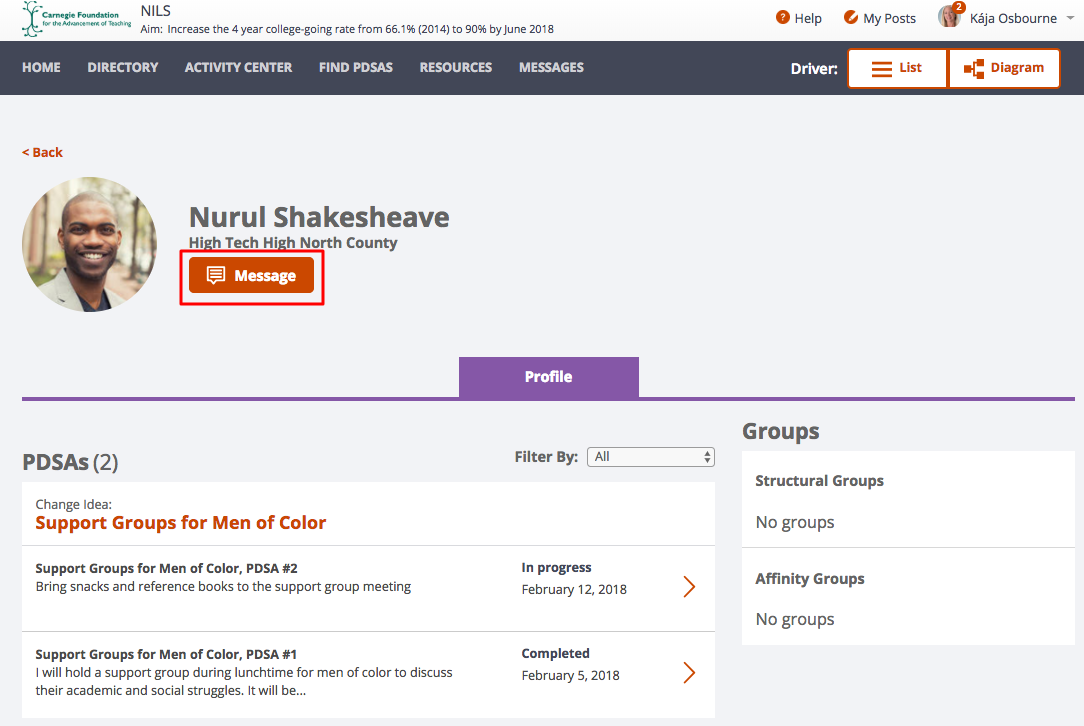Open the Help link
This screenshot has width=1084, height=726.
coord(807,19)
